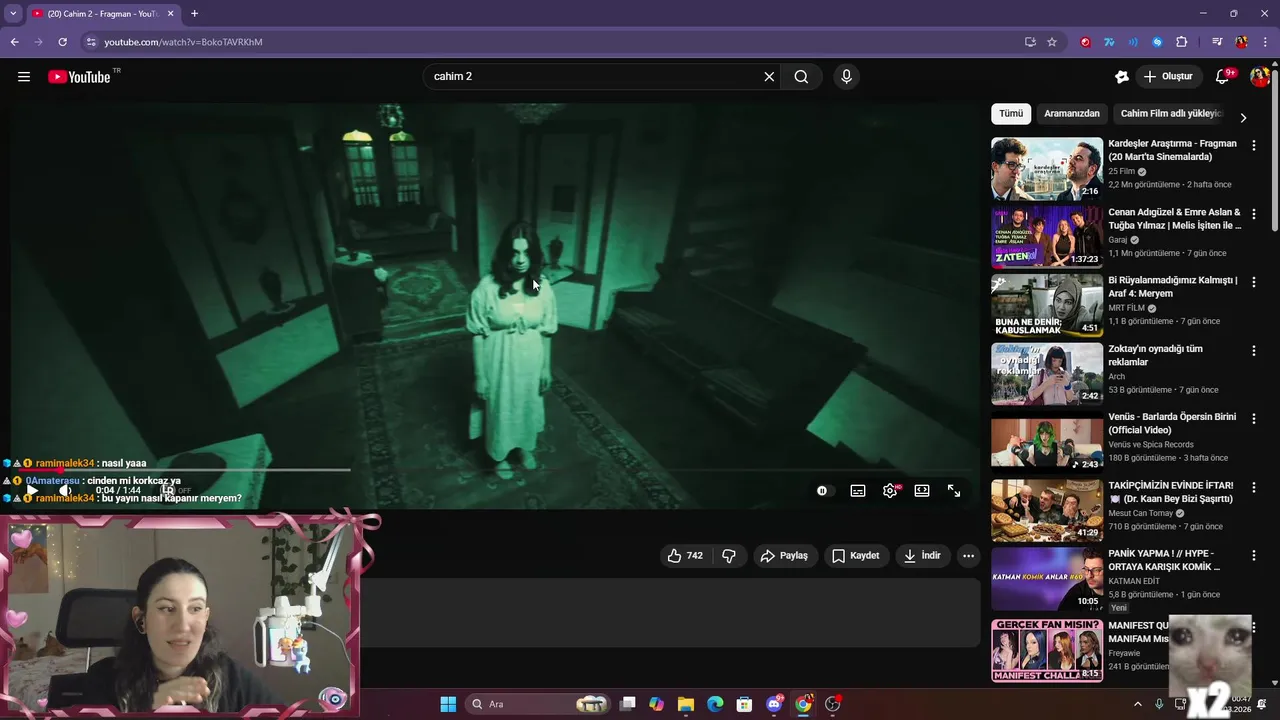Viewport: 1280px width, 720px height.
Task: Open the YouTube notifications bell
Action: coord(1222,77)
